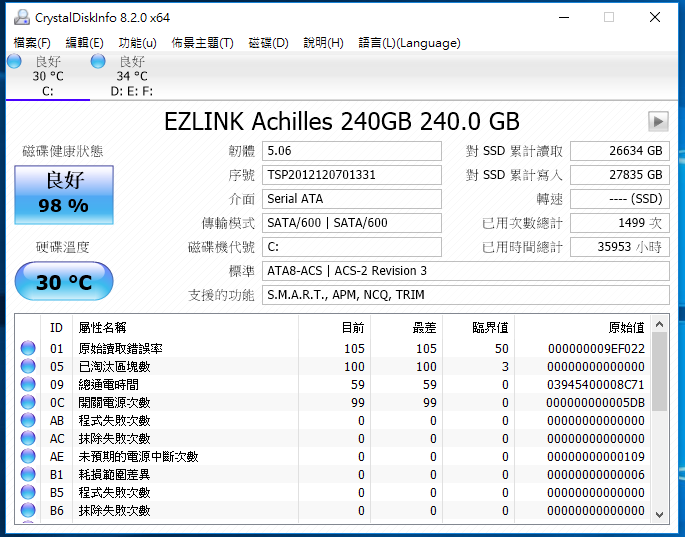Click status orb for attribute 09
The width and height of the screenshot is (685, 537).
tap(28, 384)
